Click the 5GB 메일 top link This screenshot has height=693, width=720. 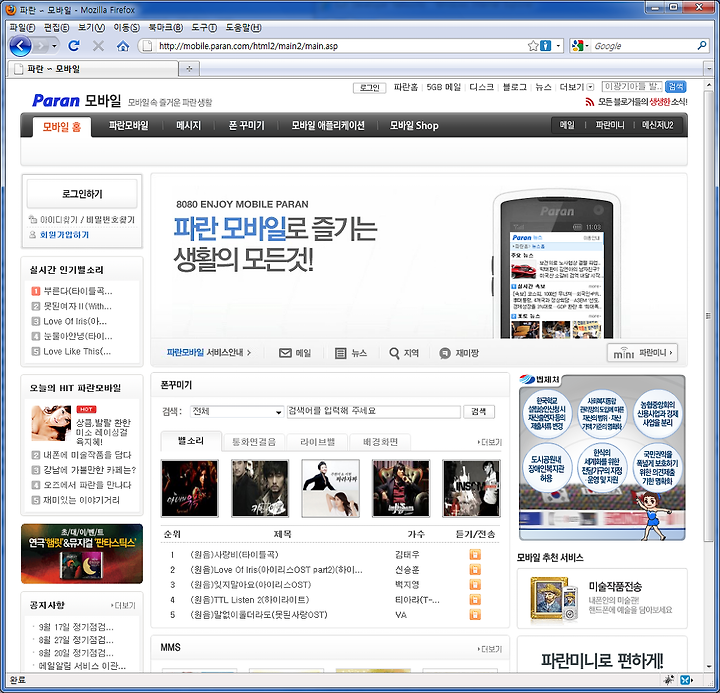click(x=444, y=87)
